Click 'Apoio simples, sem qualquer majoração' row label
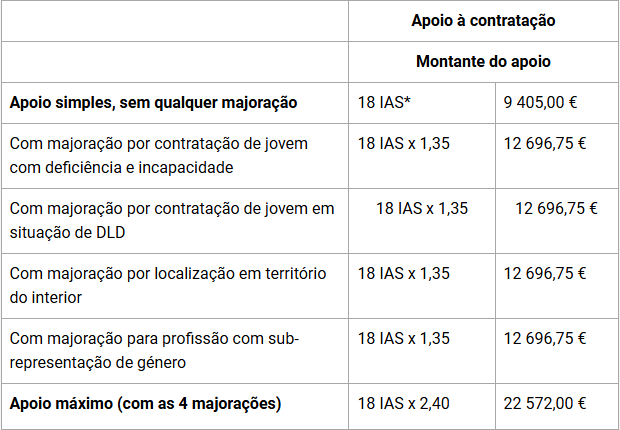 (153, 102)
